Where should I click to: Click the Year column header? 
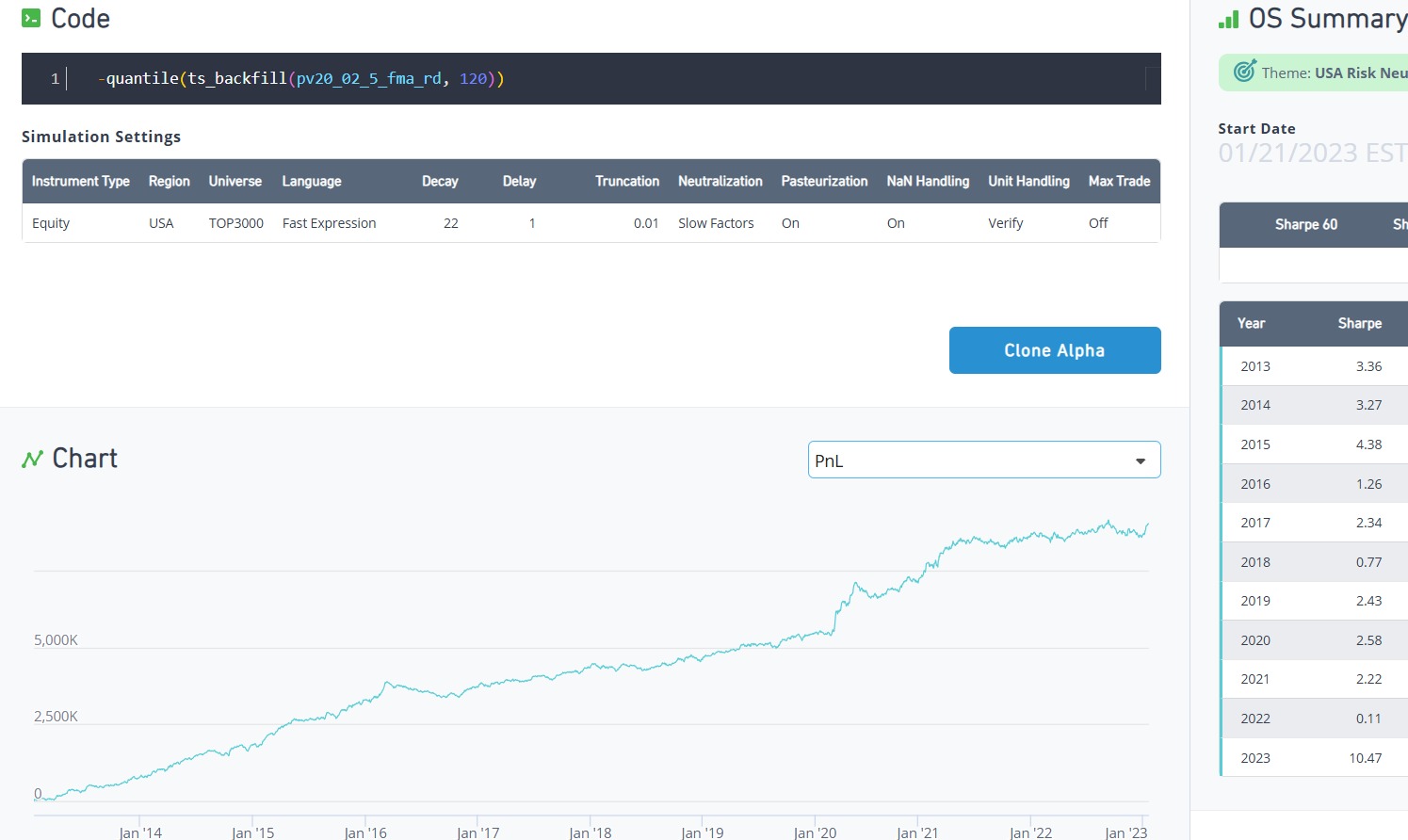1251,323
